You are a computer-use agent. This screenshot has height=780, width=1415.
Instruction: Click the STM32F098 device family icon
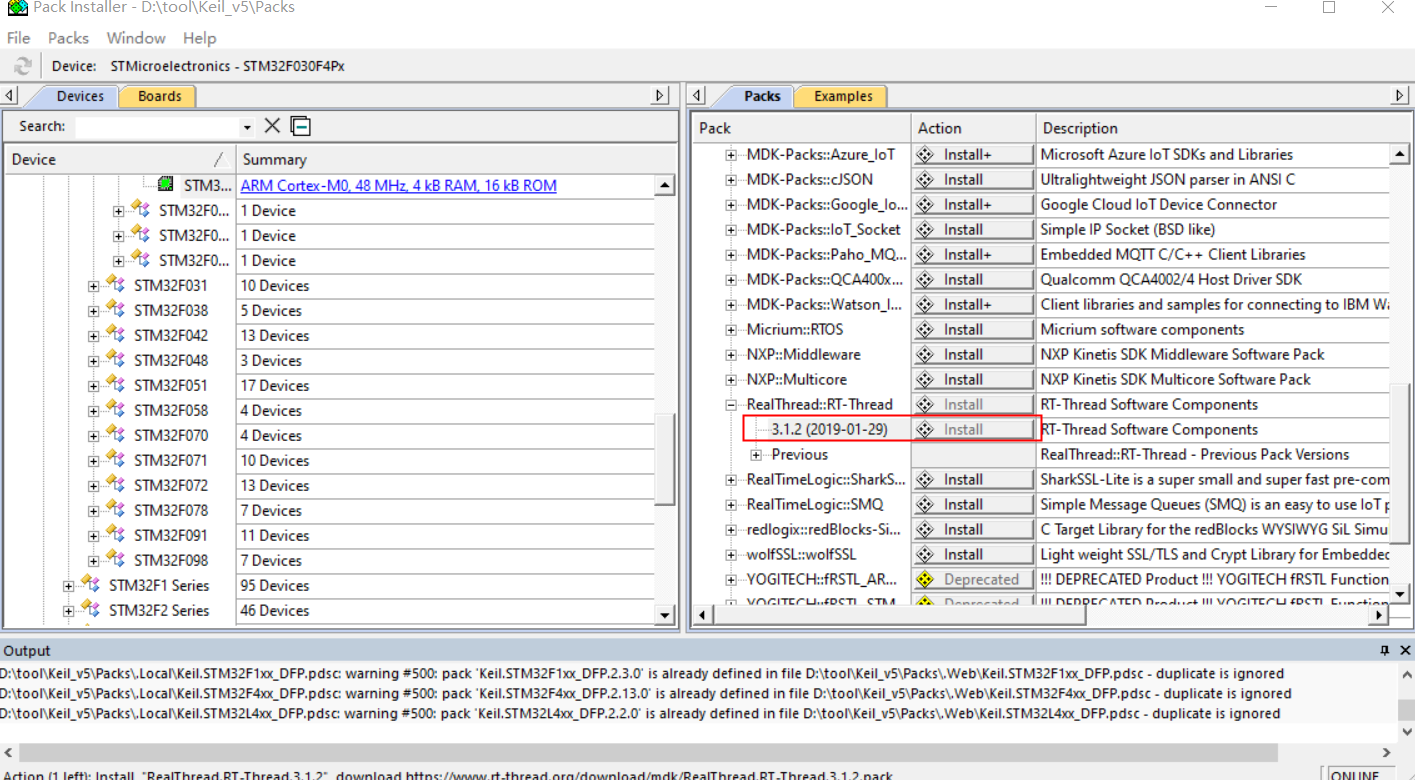coord(116,560)
